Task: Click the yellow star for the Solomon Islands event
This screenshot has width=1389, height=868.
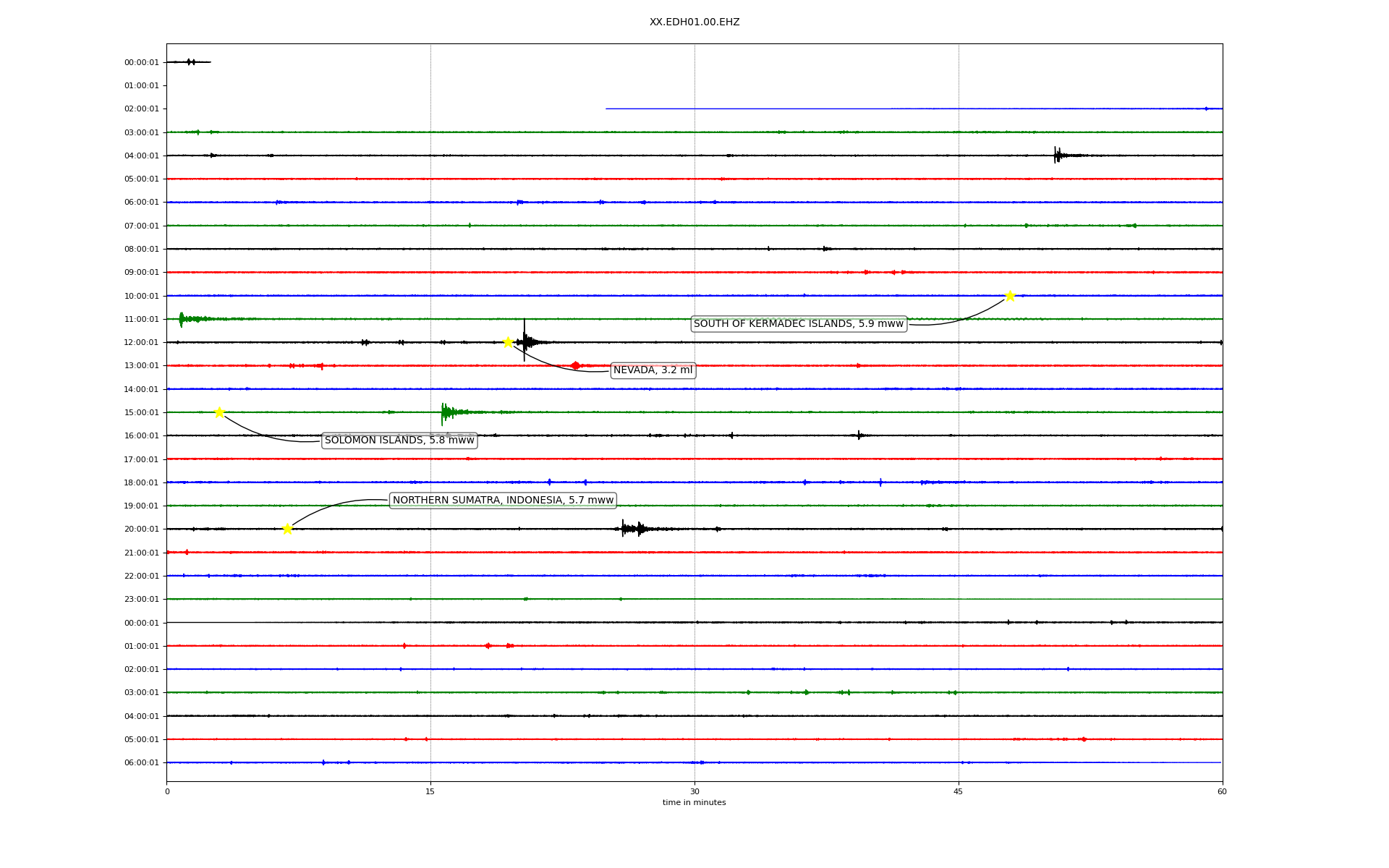Action: [x=219, y=412]
